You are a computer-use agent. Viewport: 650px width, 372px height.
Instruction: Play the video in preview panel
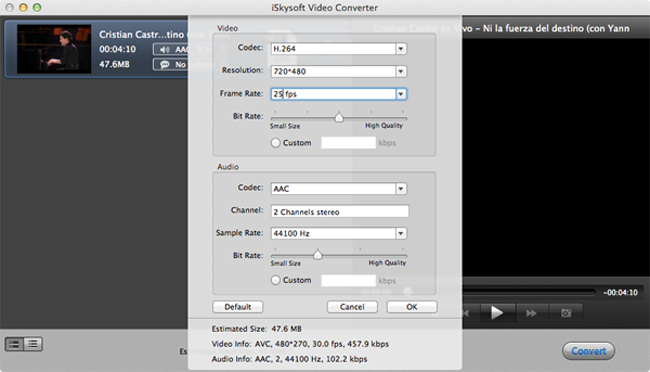pos(497,312)
